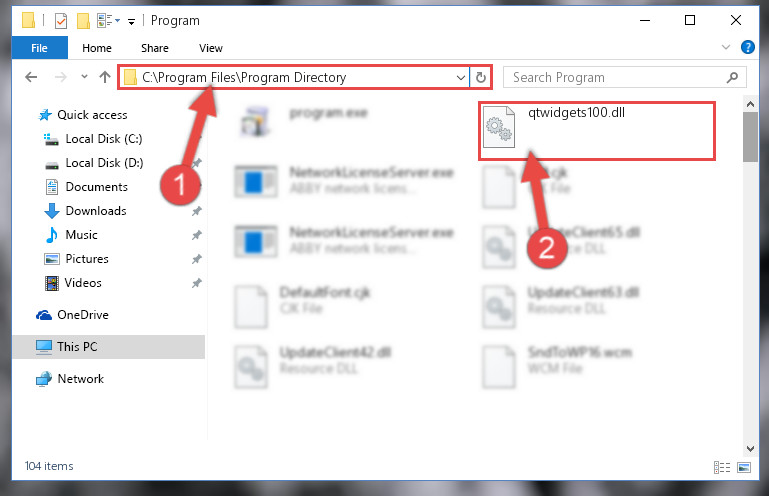The width and height of the screenshot is (769, 496).
Task: Go back with the Back arrow
Action: (x=31, y=77)
